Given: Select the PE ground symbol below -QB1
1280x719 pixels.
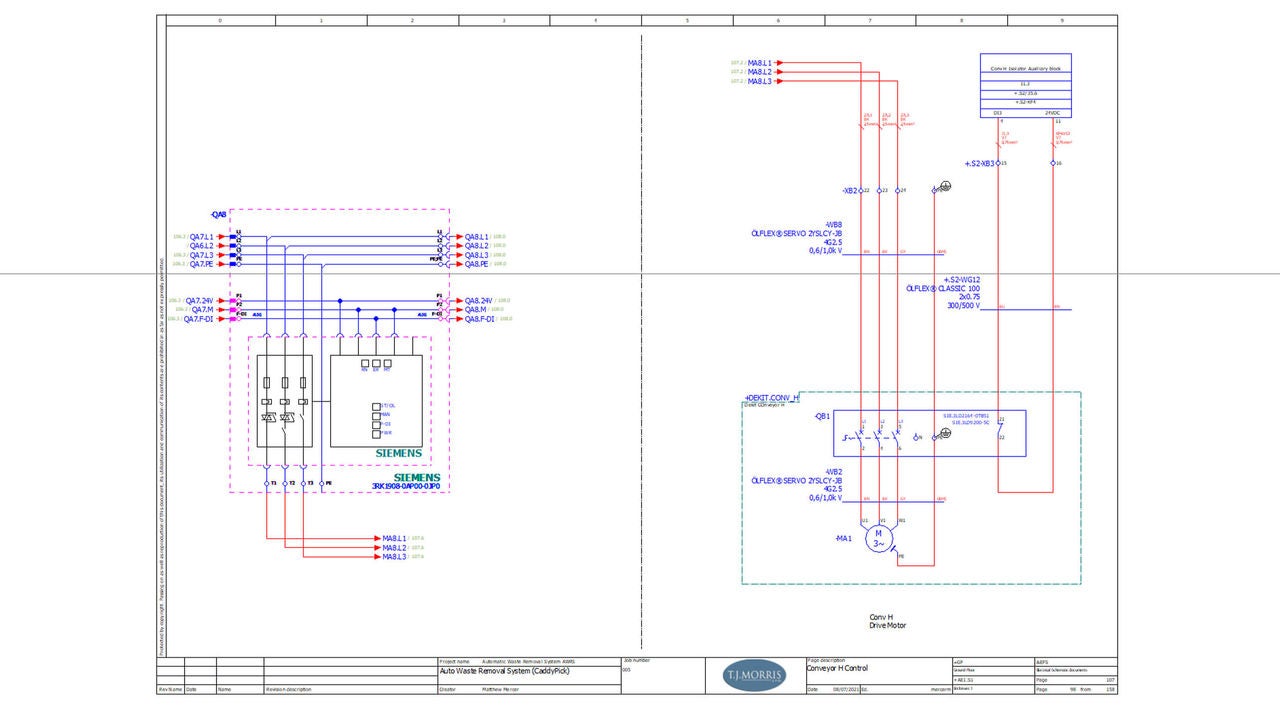Looking at the screenshot, I should pyautogui.click(x=945, y=432).
